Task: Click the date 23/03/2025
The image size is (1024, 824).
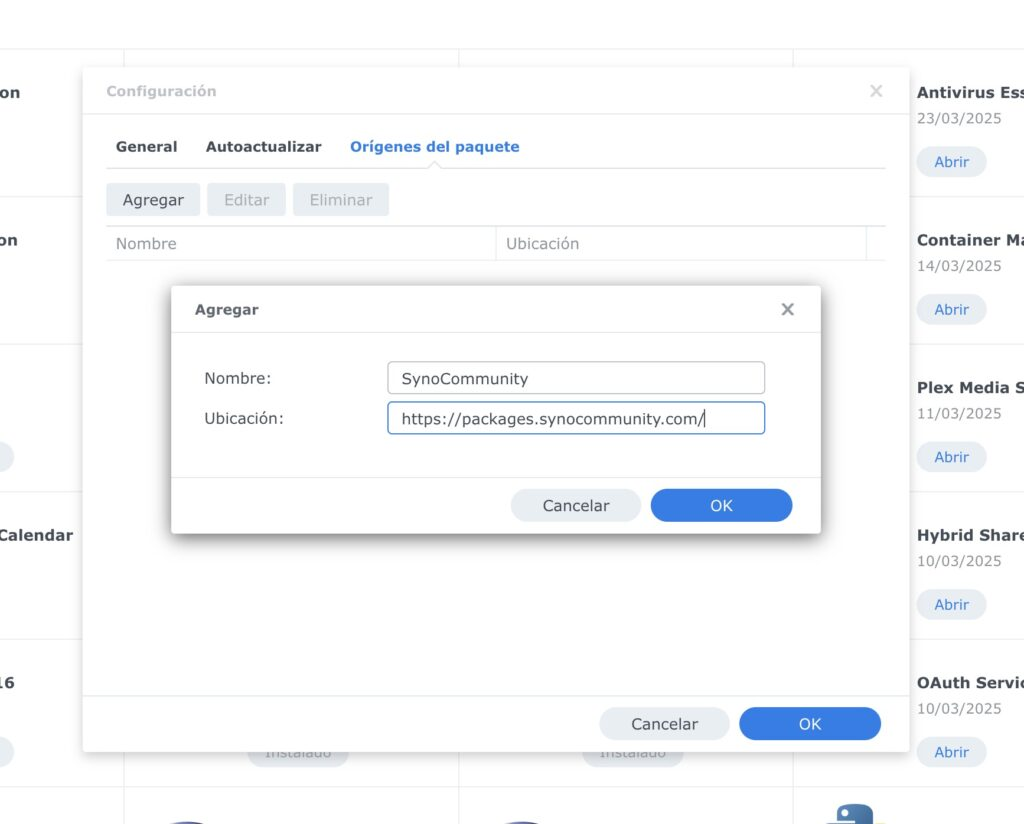Action: [959, 118]
